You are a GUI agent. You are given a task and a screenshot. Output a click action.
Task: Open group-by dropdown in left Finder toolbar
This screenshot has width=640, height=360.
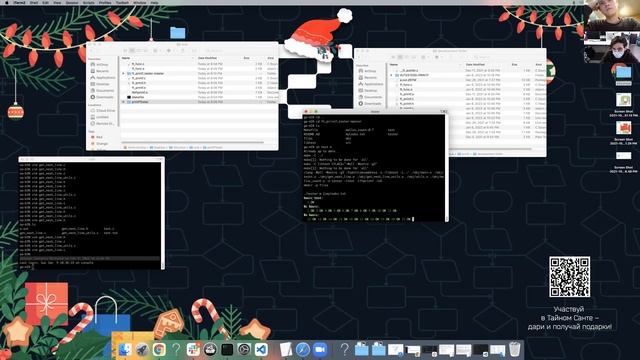pos(156,51)
